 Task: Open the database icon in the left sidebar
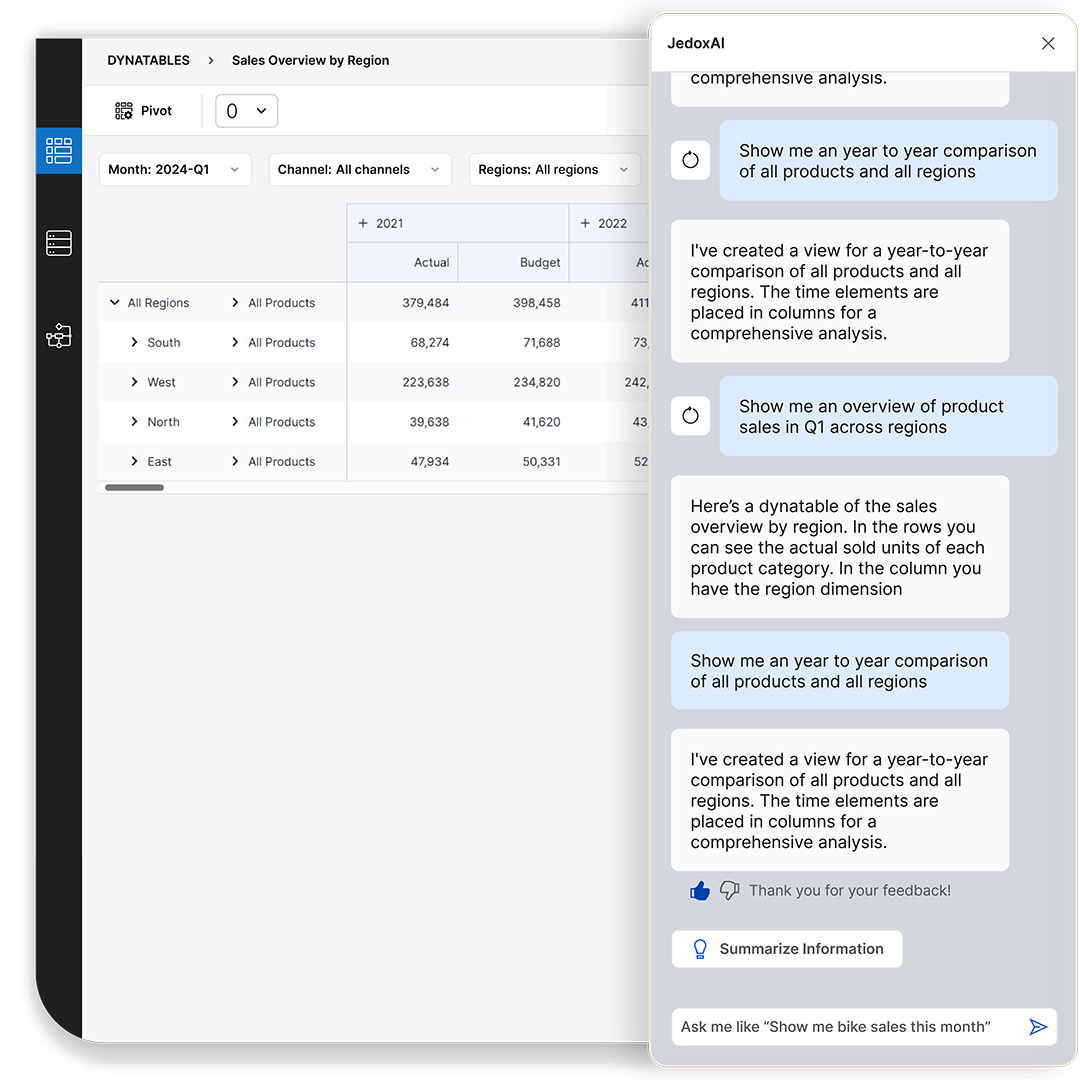(x=58, y=243)
